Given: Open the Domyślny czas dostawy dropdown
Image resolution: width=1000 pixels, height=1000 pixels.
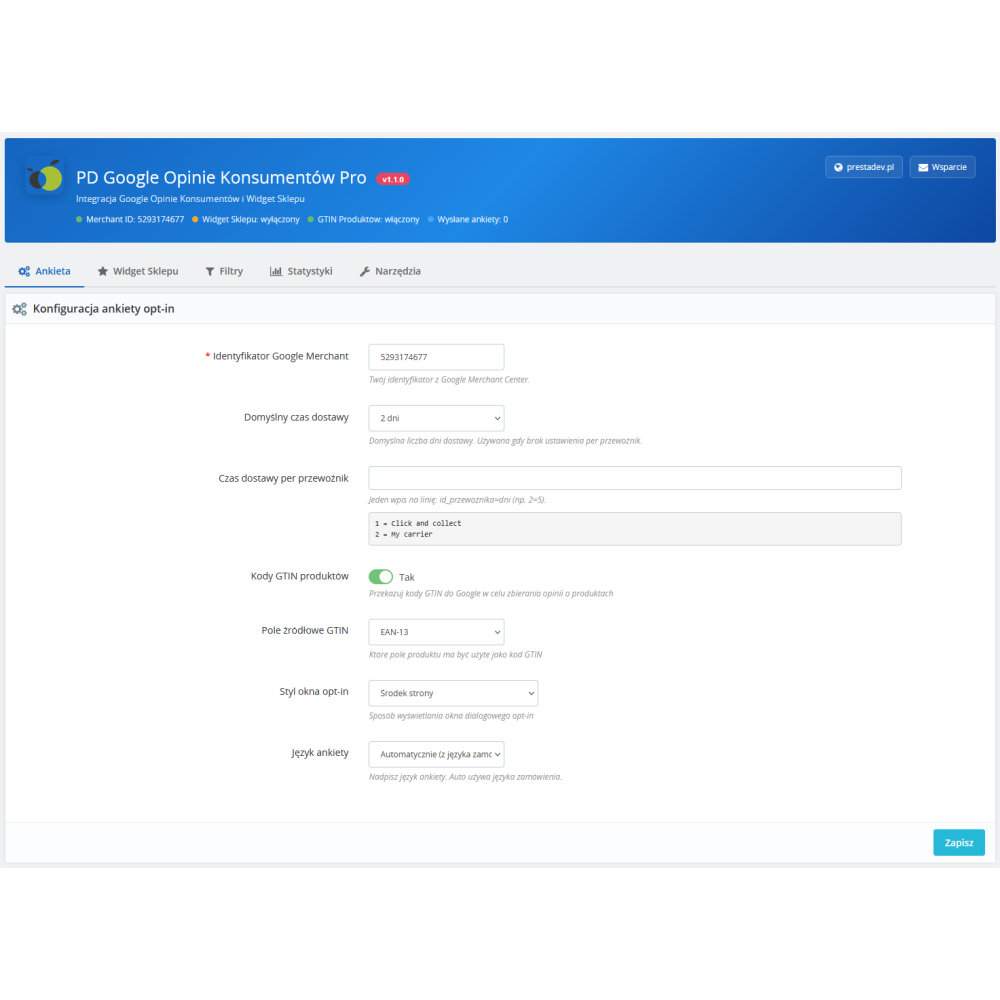Looking at the screenshot, I should click(436, 418).
